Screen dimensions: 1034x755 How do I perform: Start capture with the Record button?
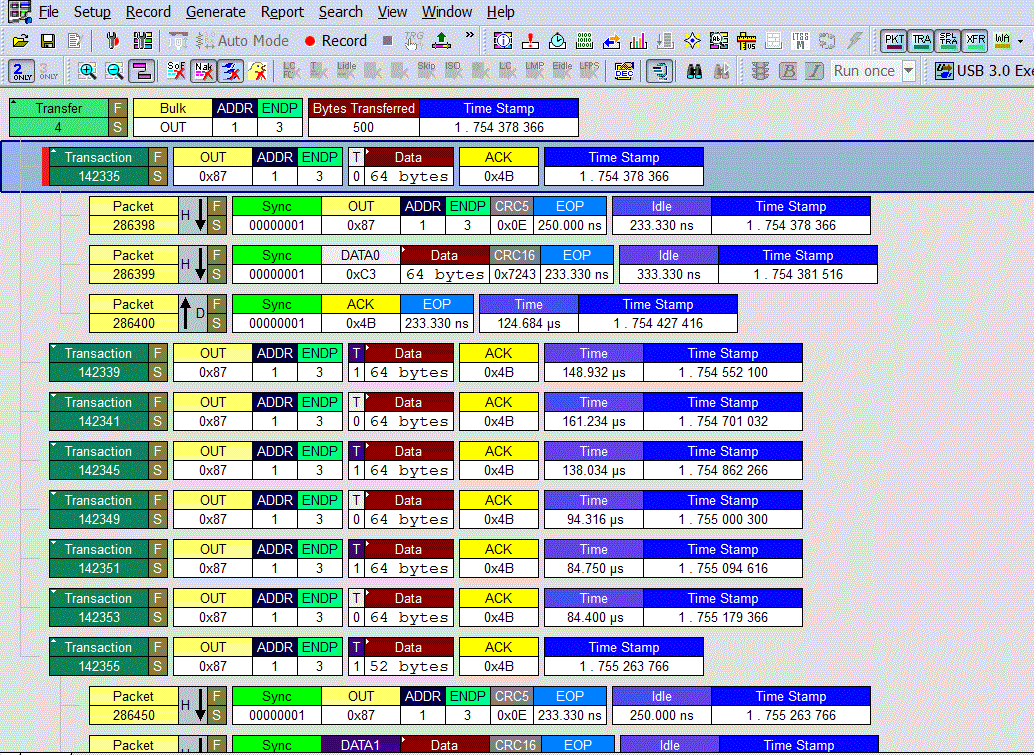336,41
